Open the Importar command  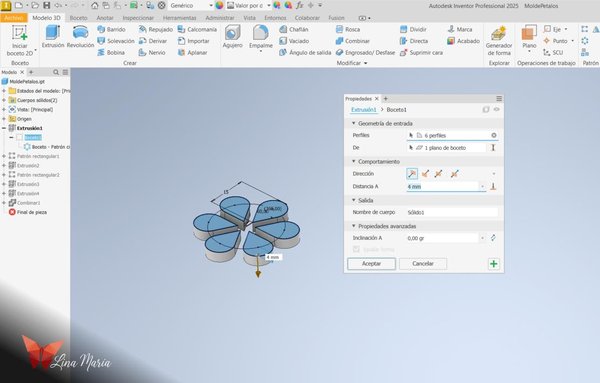click(194, 41)
